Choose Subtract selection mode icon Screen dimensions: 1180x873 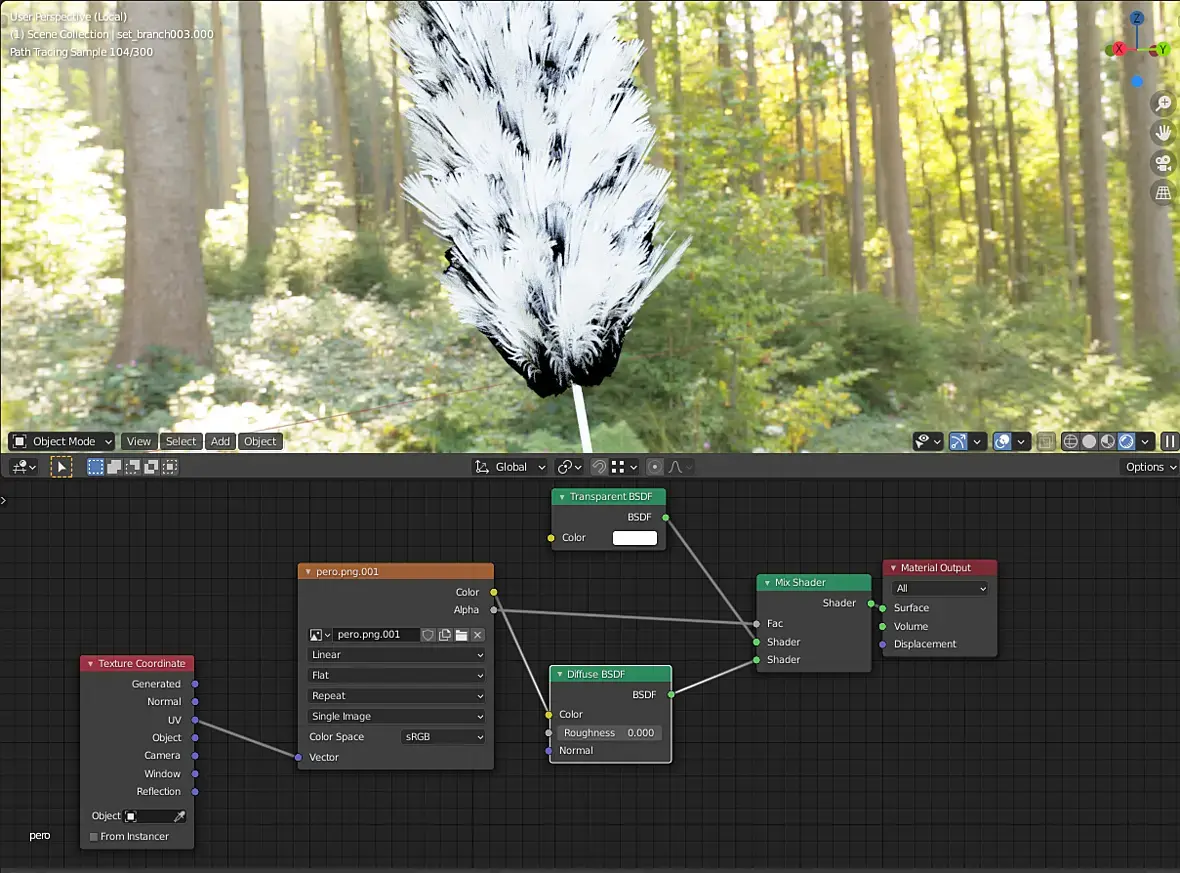click(x=132, y=467)
